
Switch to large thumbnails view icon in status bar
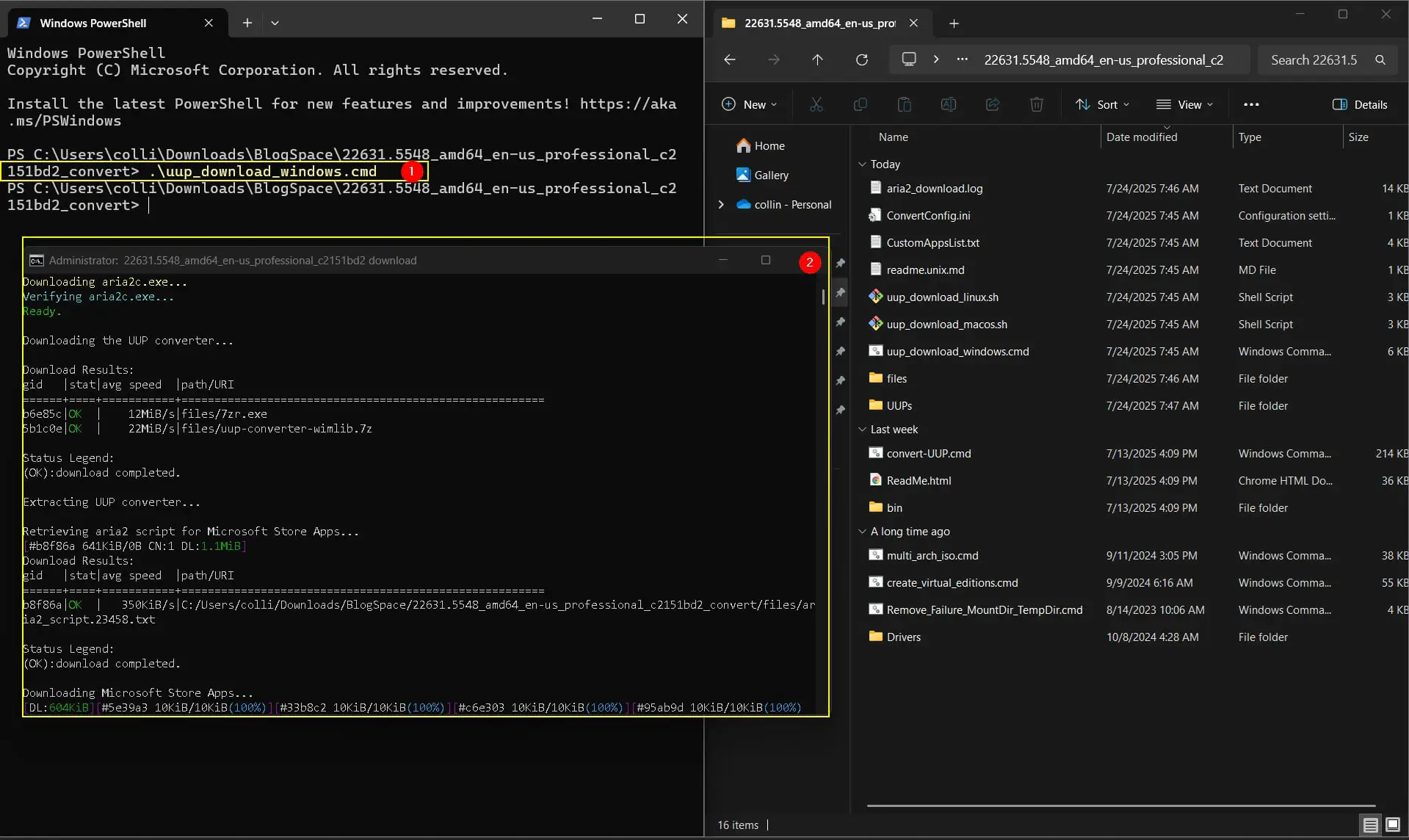(1392, 825)
